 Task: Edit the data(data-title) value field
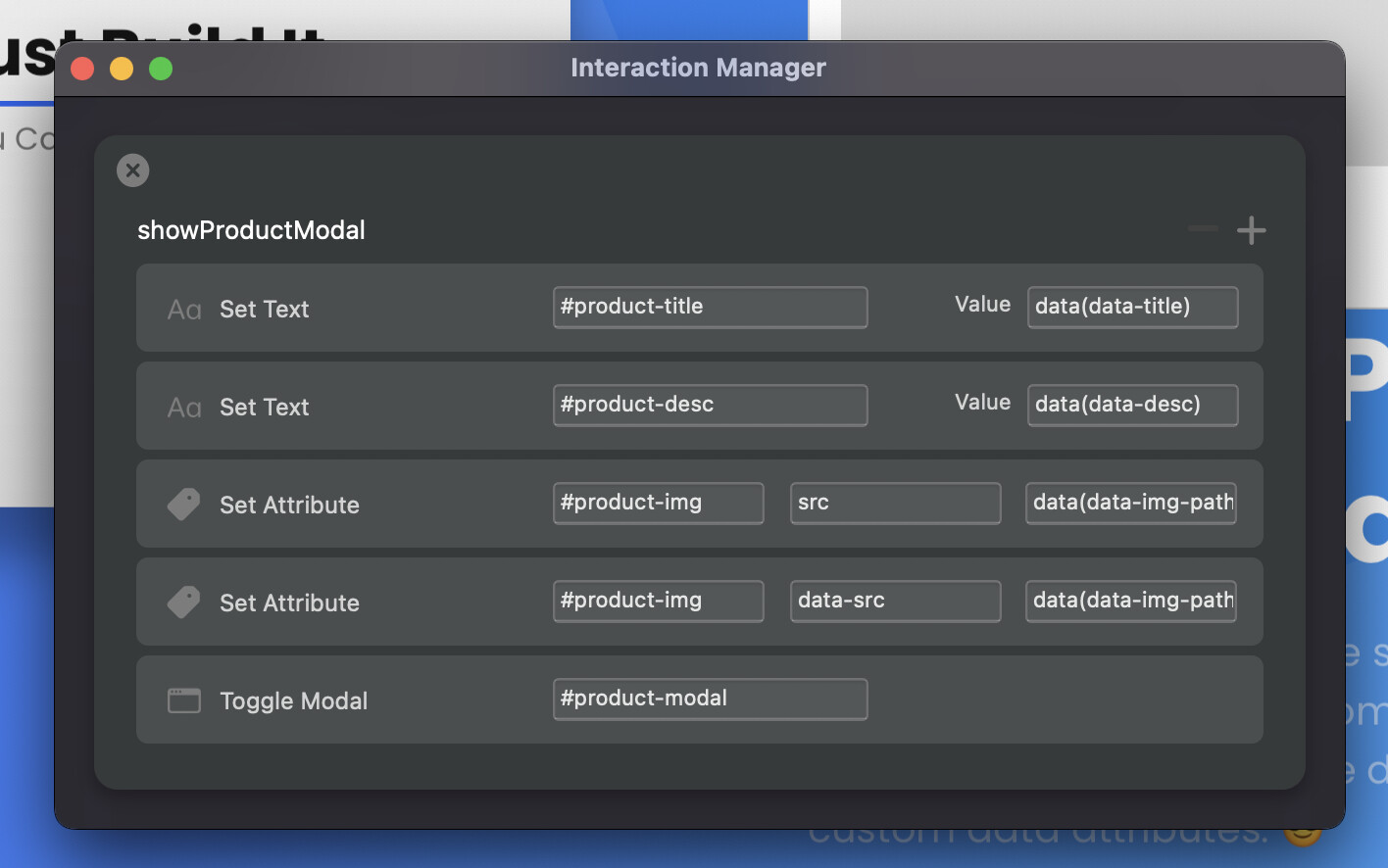1132,307
